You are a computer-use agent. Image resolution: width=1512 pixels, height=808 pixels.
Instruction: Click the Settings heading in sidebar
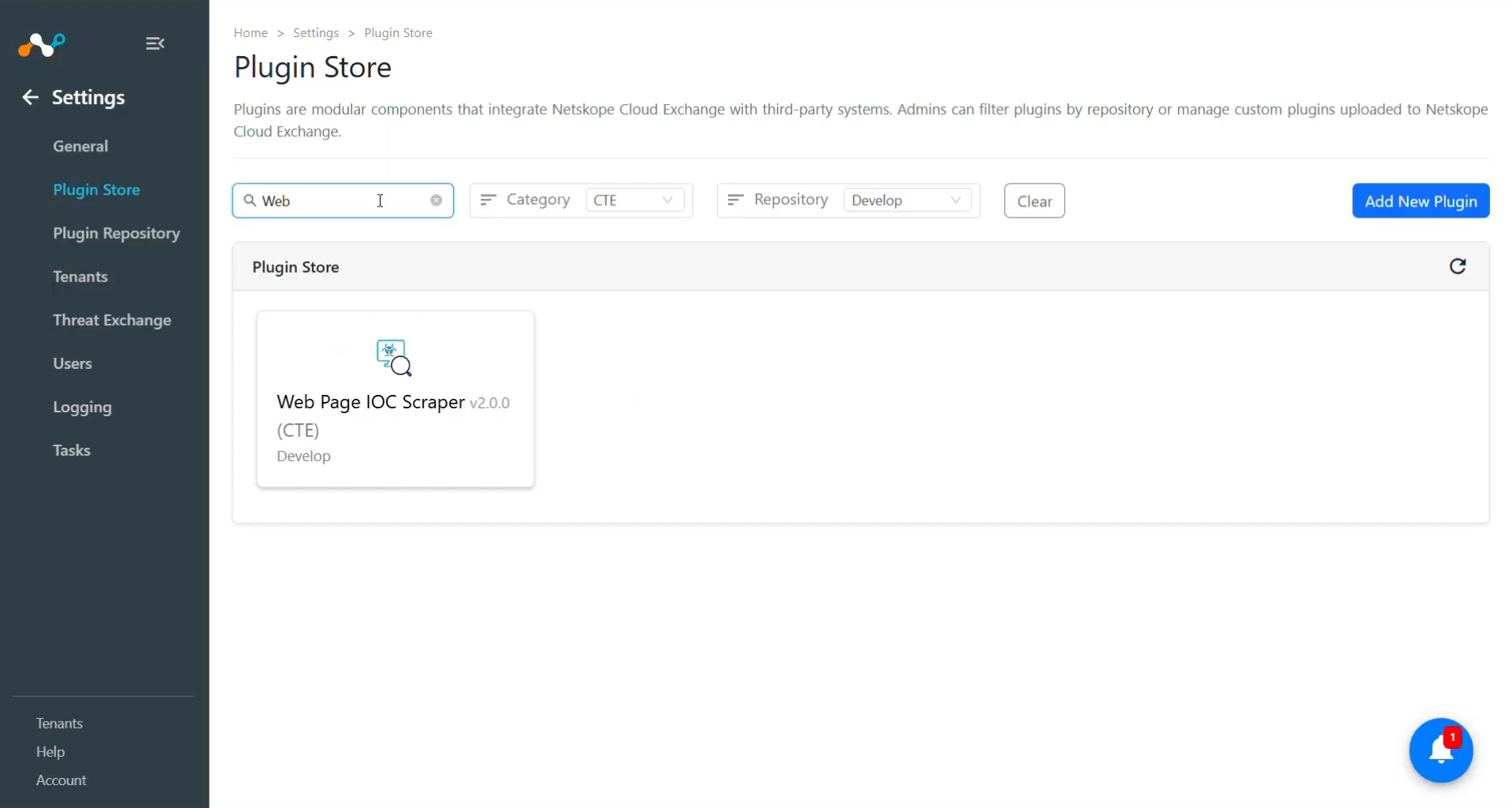(x=88, y=97)
